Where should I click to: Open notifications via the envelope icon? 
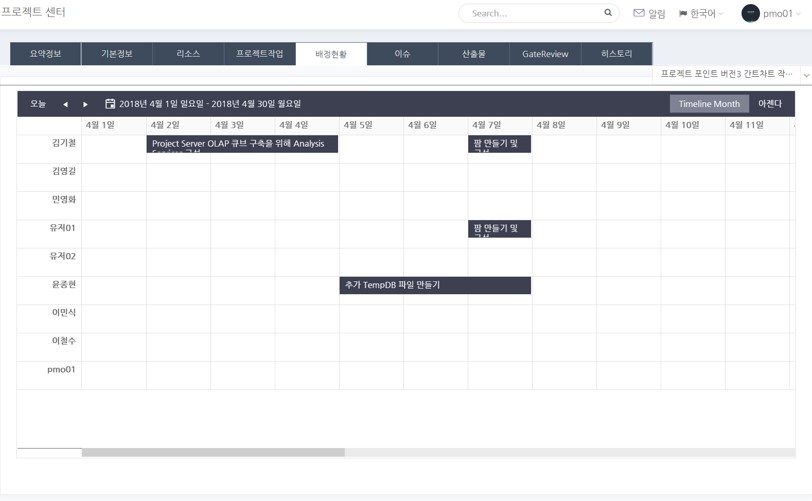click(x=639, y=13)
